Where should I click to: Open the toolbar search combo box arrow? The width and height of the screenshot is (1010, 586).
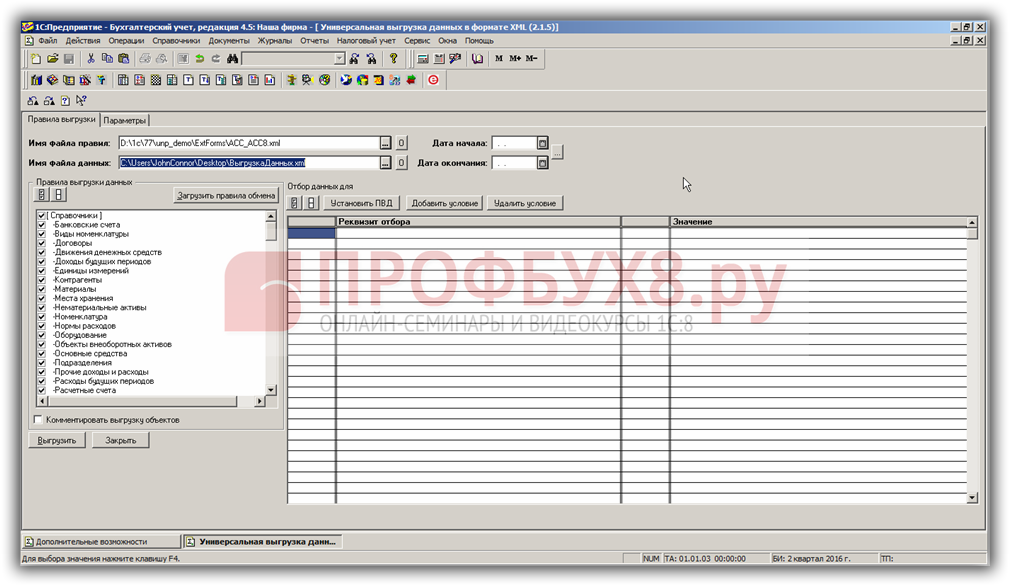pyautogui.click(x=339, y=59)
